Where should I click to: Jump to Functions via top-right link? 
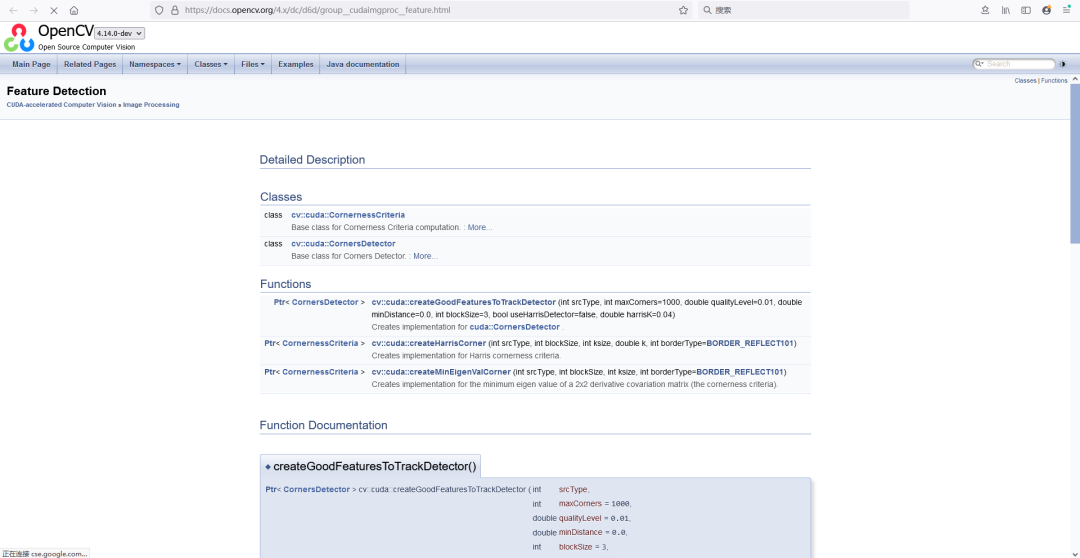coord(1054,81)
